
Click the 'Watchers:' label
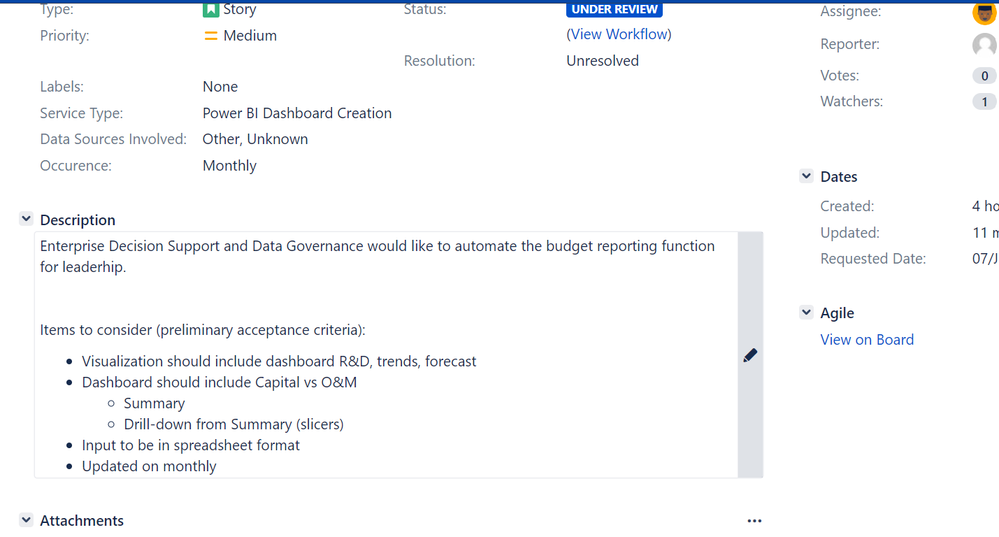851,102
